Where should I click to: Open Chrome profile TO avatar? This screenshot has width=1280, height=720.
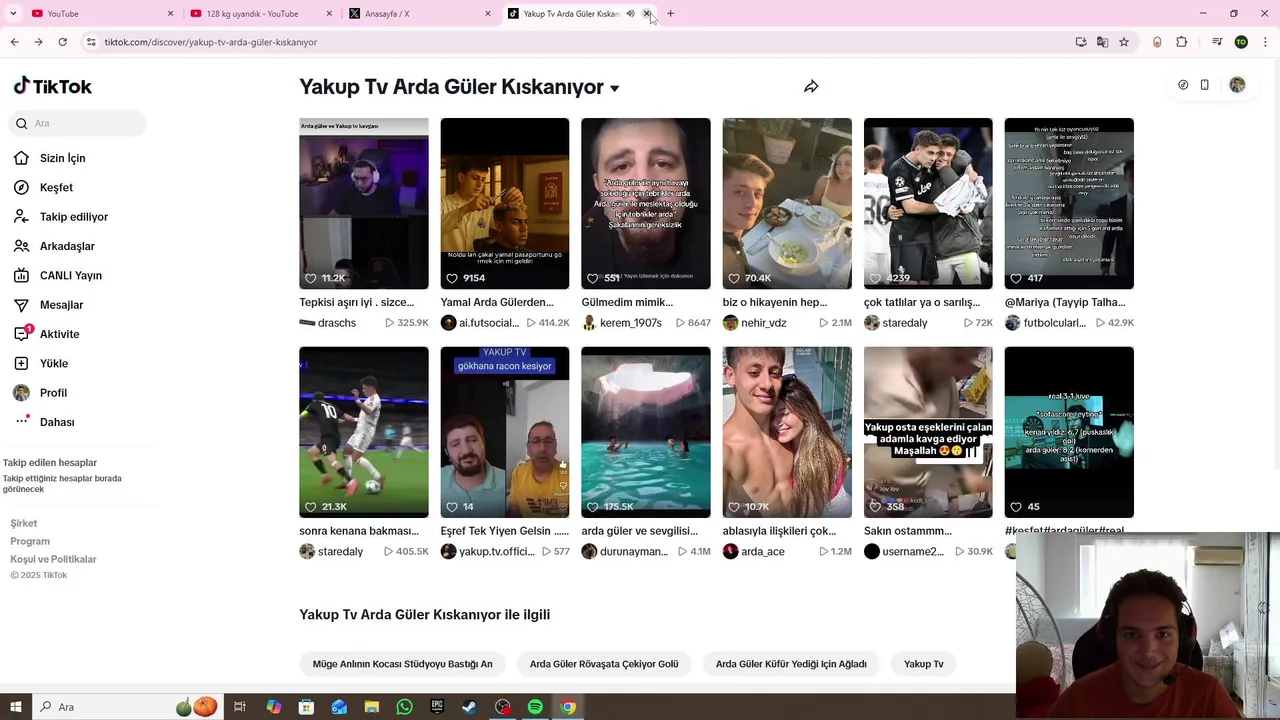1241,42
